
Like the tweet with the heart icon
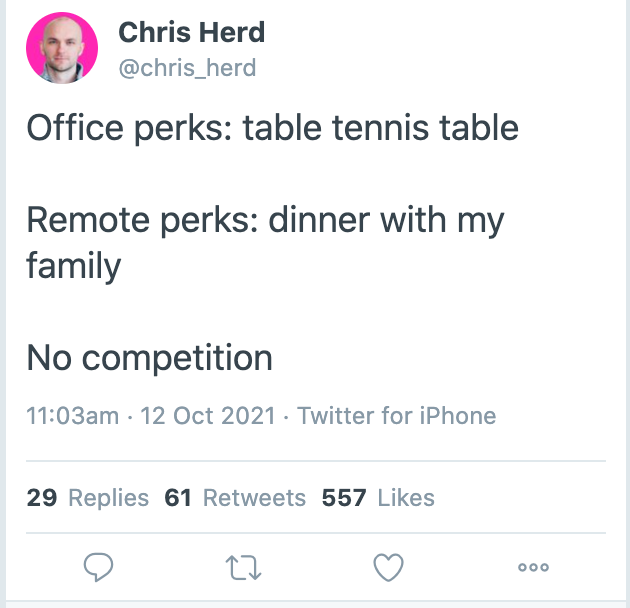point(389,567)
